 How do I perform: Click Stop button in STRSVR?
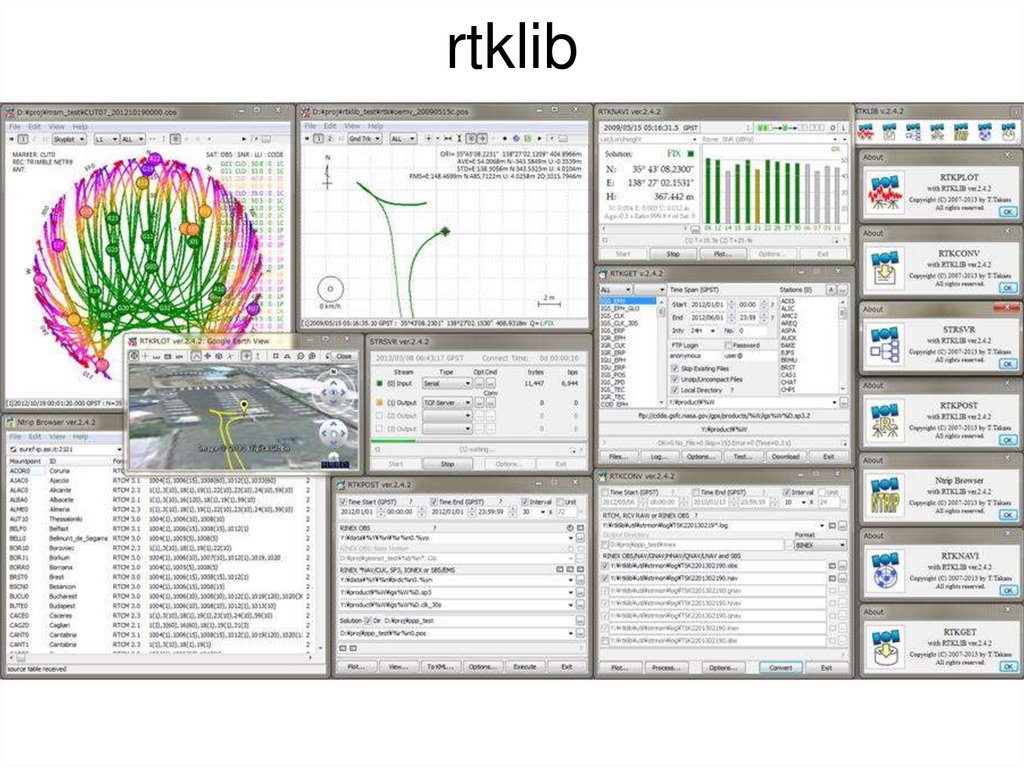(x=447, y=464)
